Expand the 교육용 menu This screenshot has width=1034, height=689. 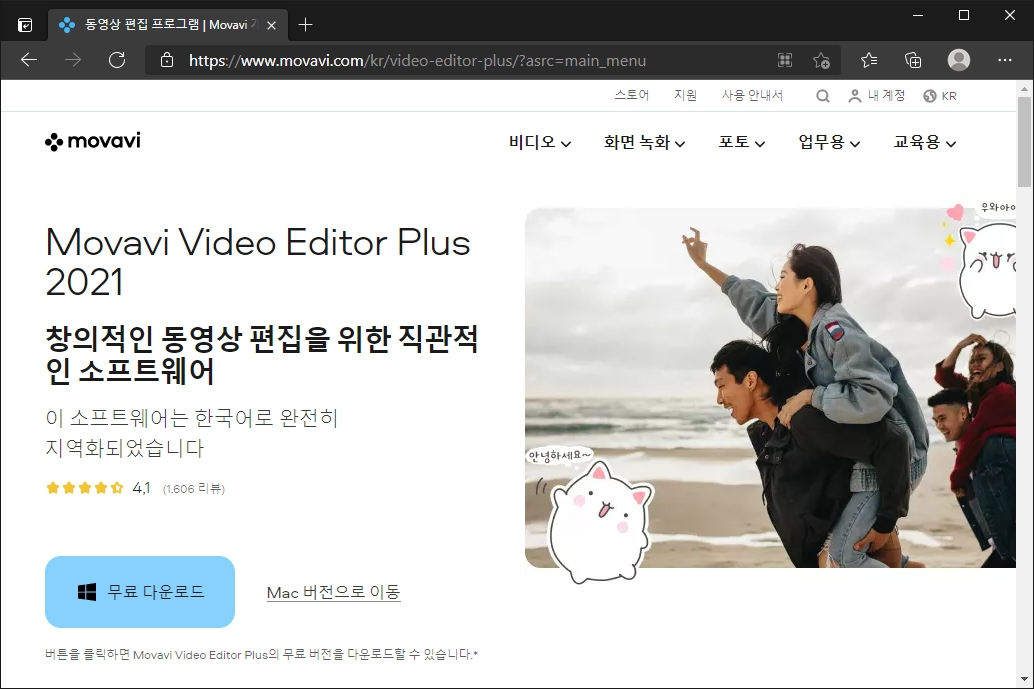pos(925,142)
